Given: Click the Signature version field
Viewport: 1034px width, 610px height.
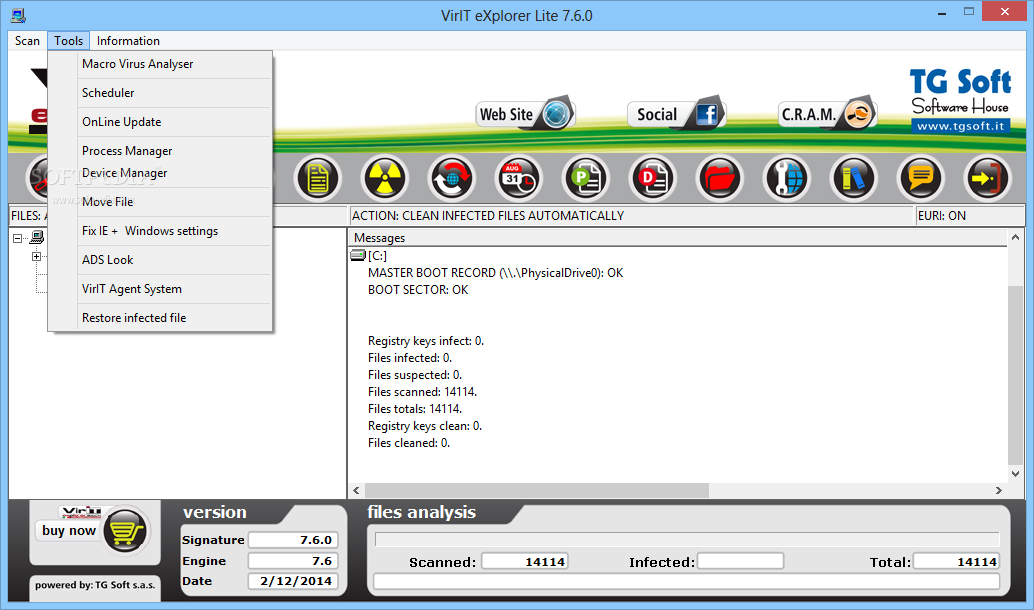Looking at the screenshot, I should (x=293, y=540).
